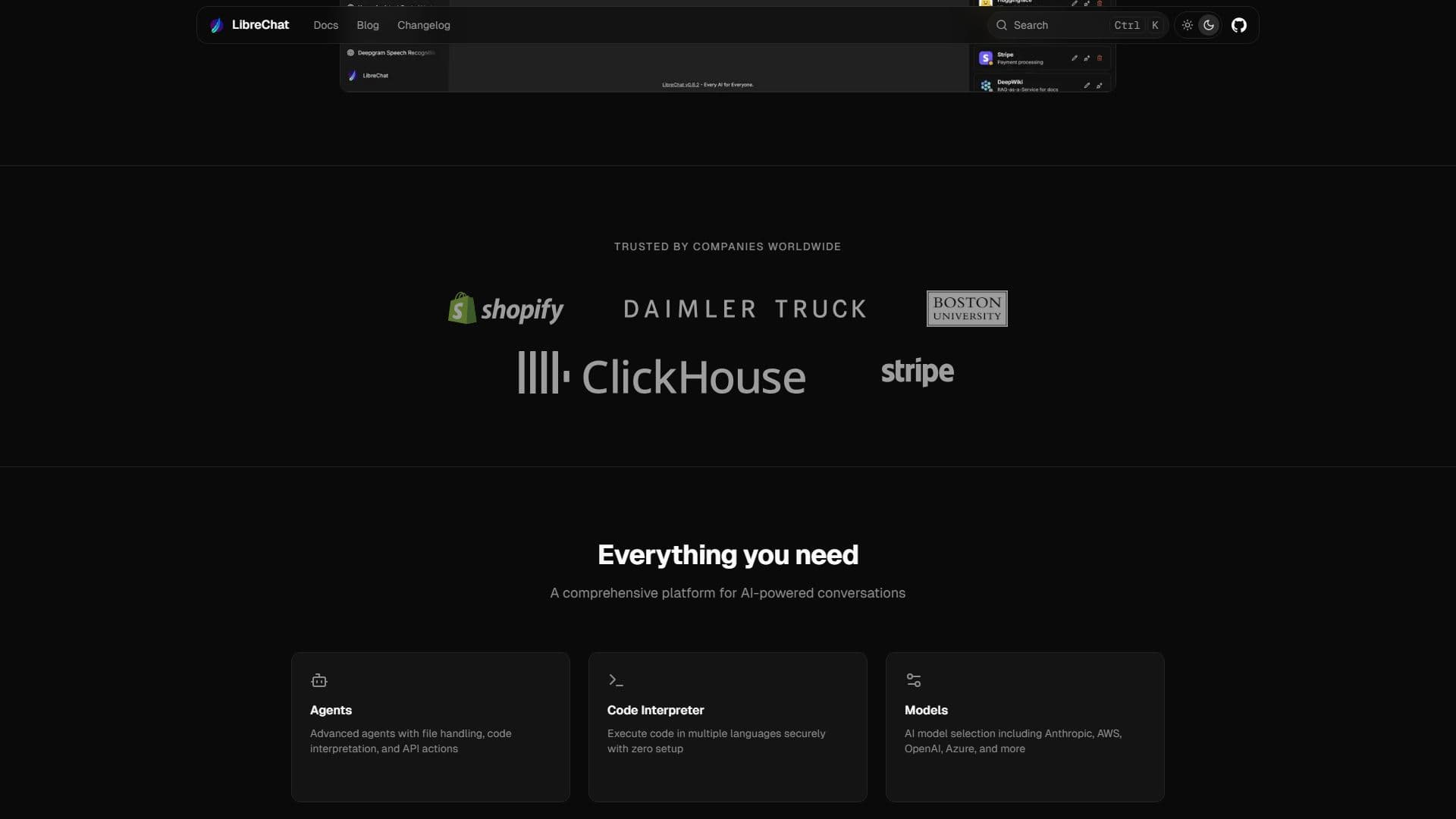The image size is (1456, 819).
Task: Click the Agents card description text
Action: click(x=410, y=741)
